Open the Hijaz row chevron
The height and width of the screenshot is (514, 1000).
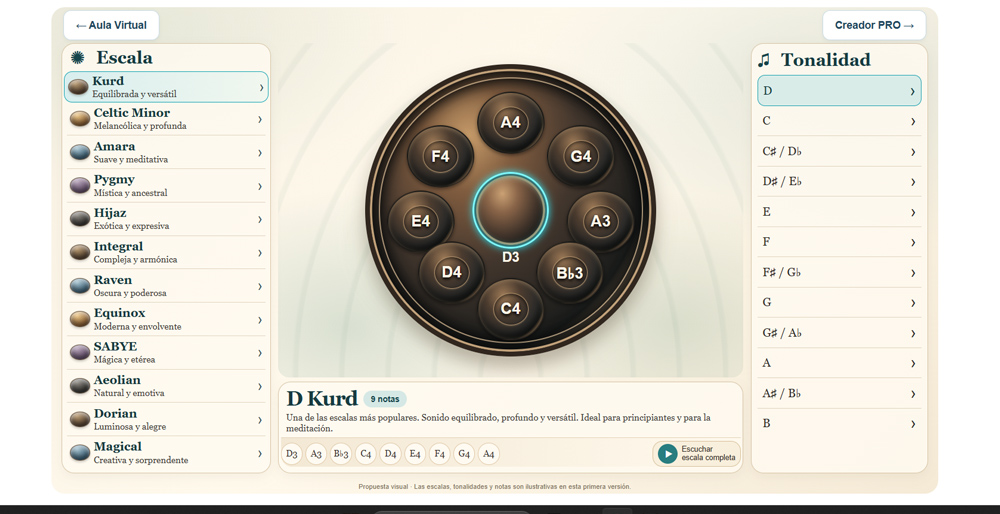pyautogui.click(x=260, y=219)
